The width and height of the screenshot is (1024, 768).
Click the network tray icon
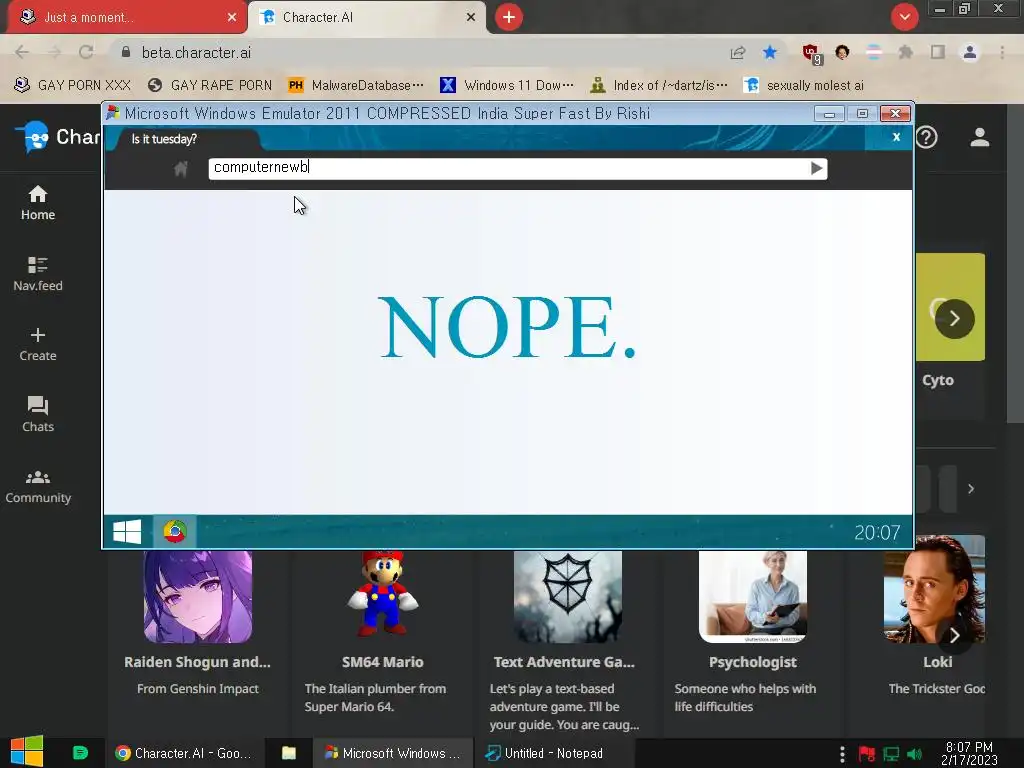(x=891, y=754)
